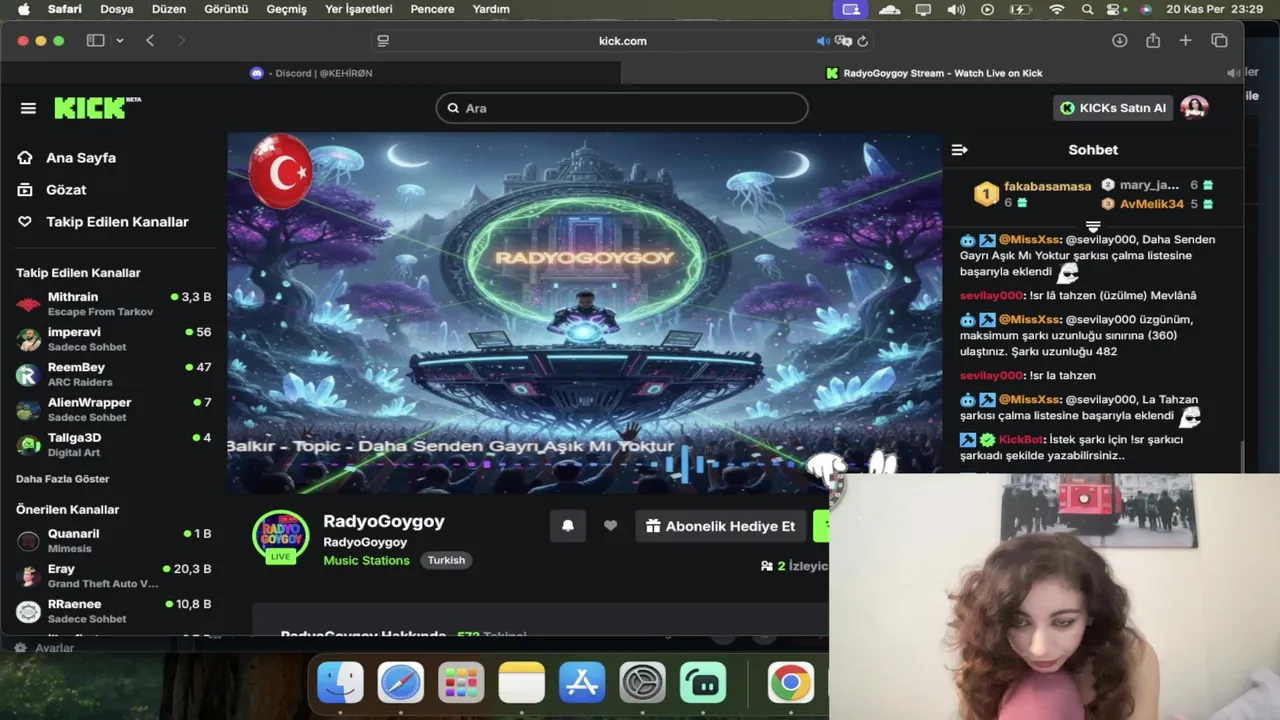Open App Store from the Dock
The width and height of the screenshot is (1280, 720).
pos(582,684)
